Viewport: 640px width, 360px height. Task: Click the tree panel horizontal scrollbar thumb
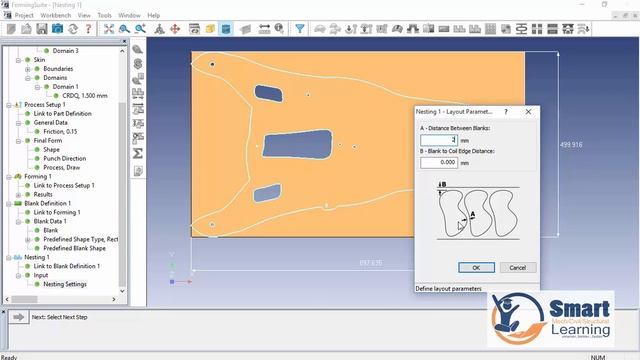click(x=24, y=299)
